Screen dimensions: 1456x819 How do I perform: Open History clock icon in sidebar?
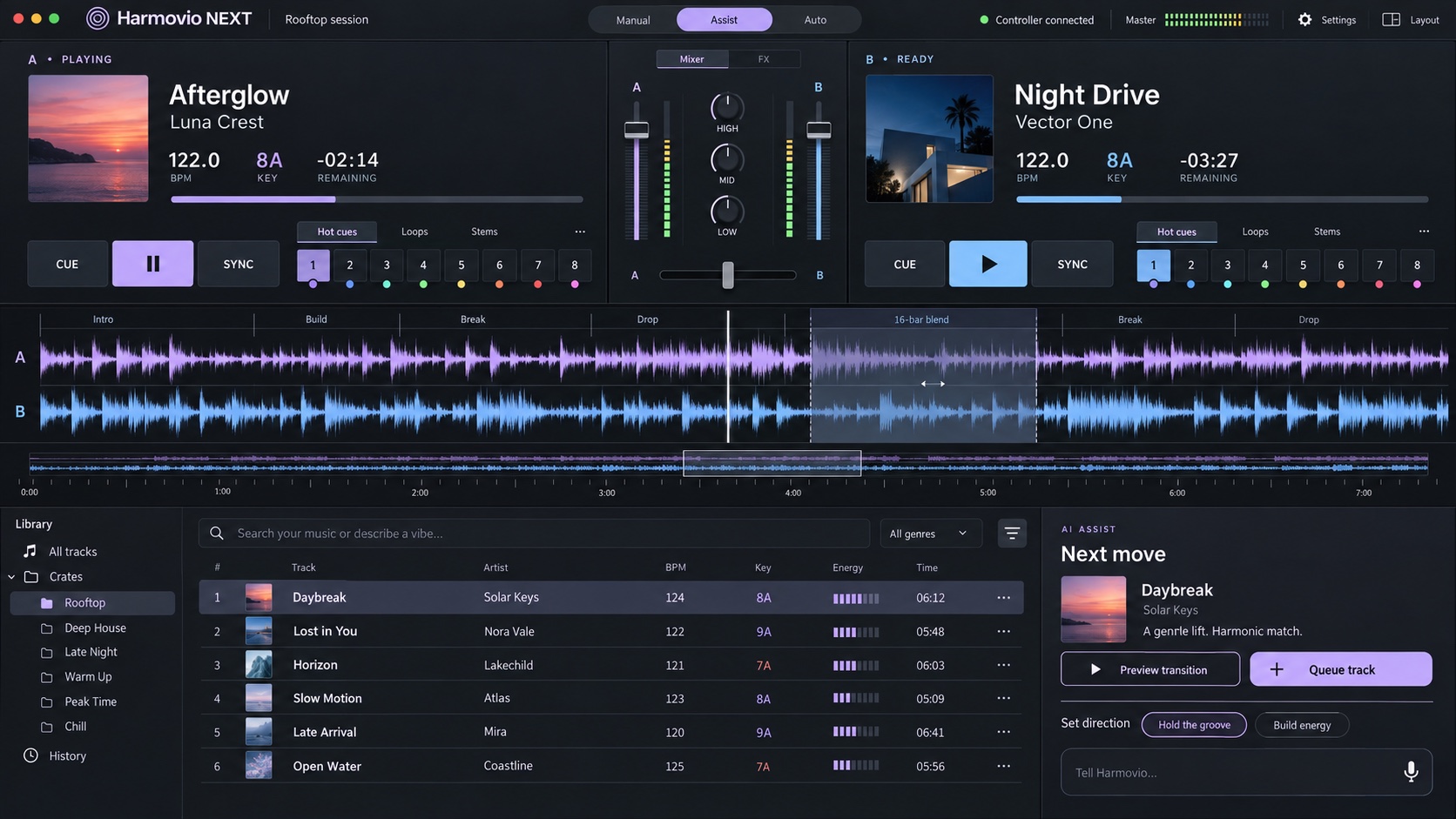pos(30,755)
